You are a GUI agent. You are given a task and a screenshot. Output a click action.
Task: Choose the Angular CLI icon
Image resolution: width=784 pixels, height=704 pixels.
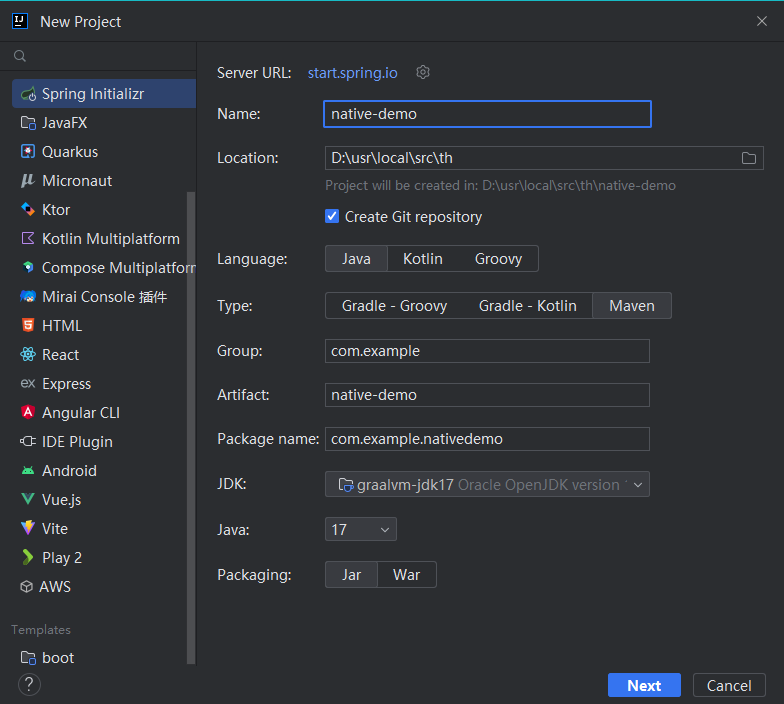tap(28, 412)
